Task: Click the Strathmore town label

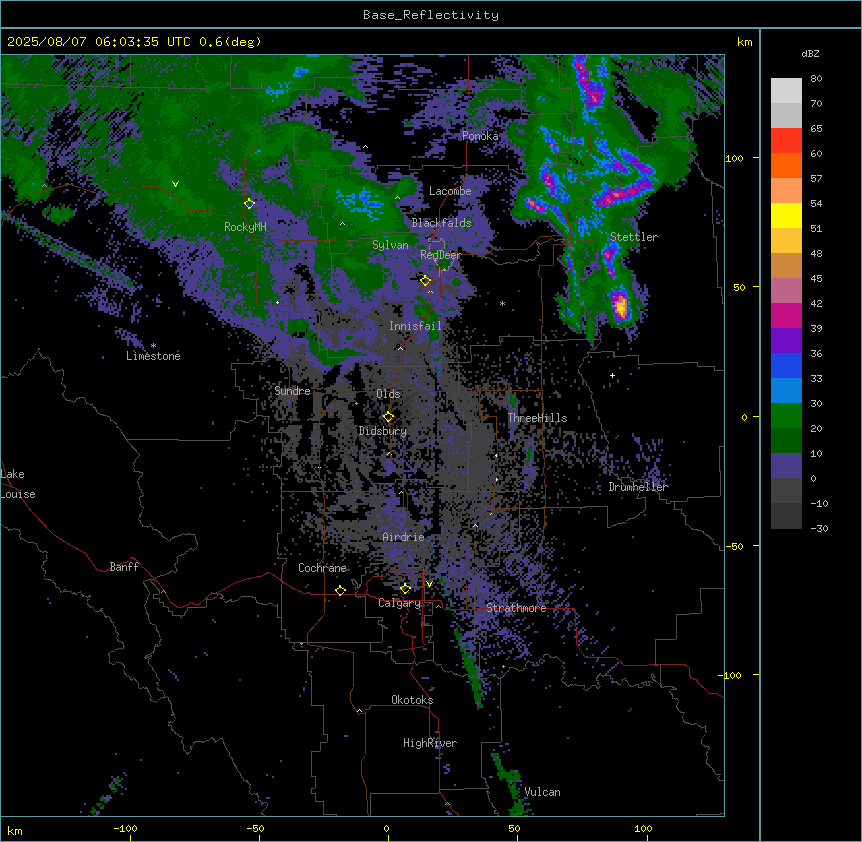Action: click(x=516, y=608)
